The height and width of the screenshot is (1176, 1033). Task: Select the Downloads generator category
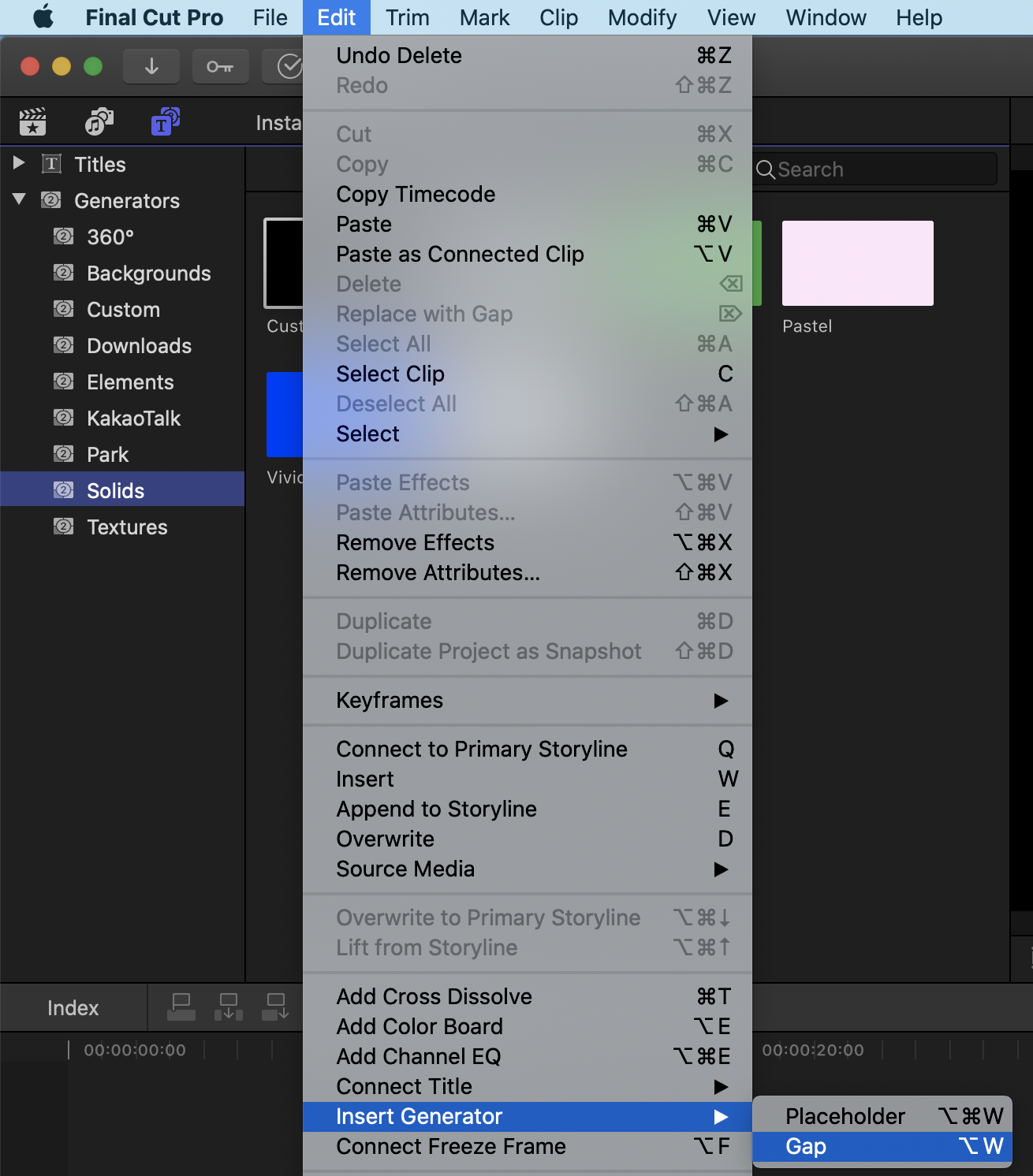(122, 346)
